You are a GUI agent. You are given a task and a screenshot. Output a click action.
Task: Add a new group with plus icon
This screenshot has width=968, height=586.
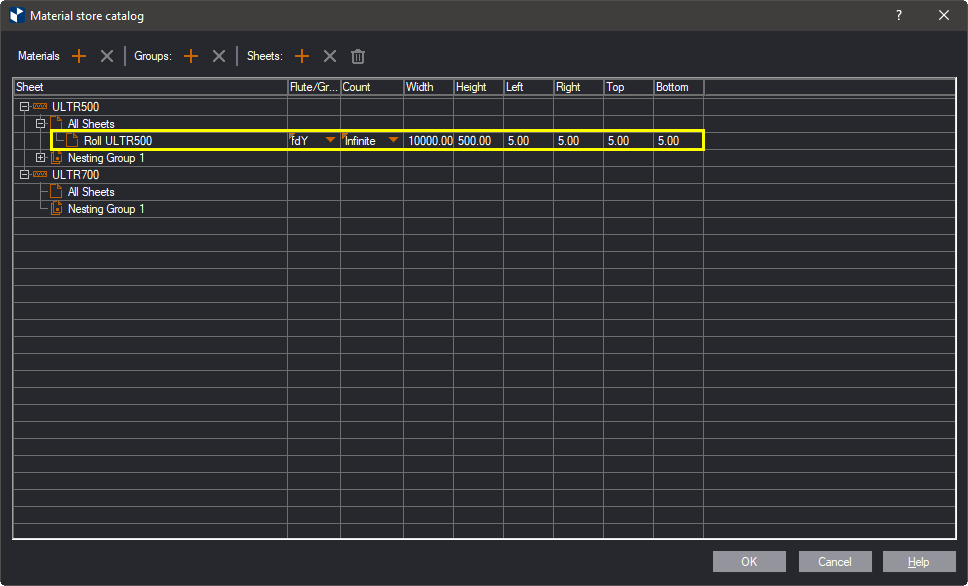tap(191, 56)
